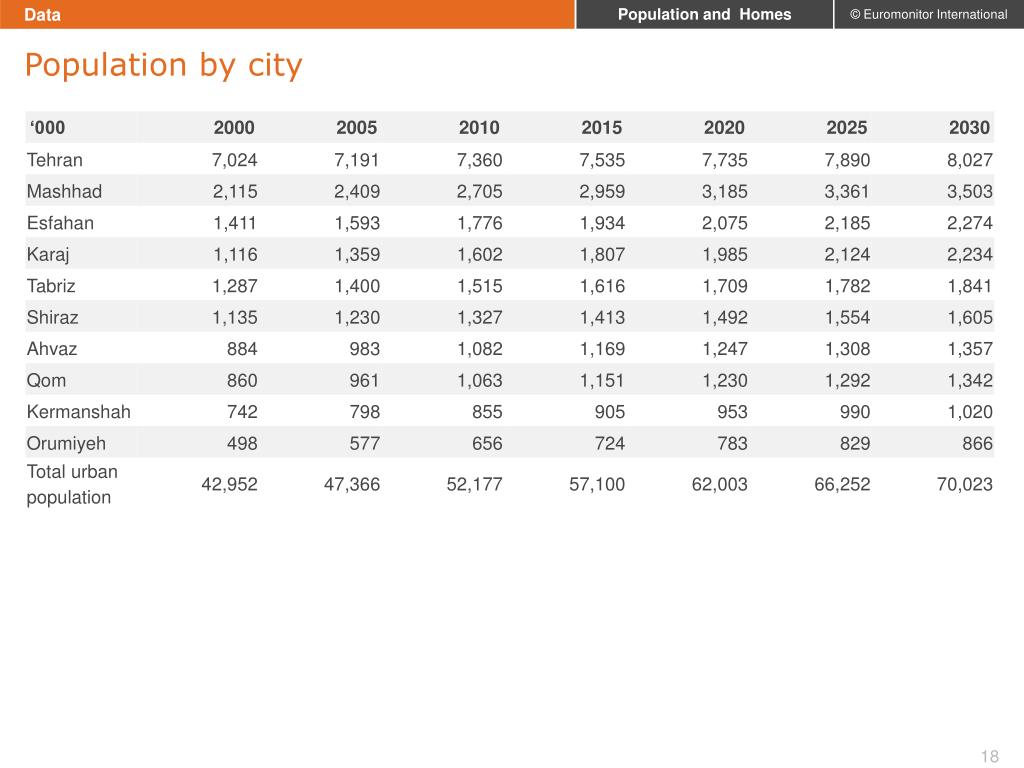1024x768 pixels.
Task: Select the Tehran row label
Action: (55, 160)
